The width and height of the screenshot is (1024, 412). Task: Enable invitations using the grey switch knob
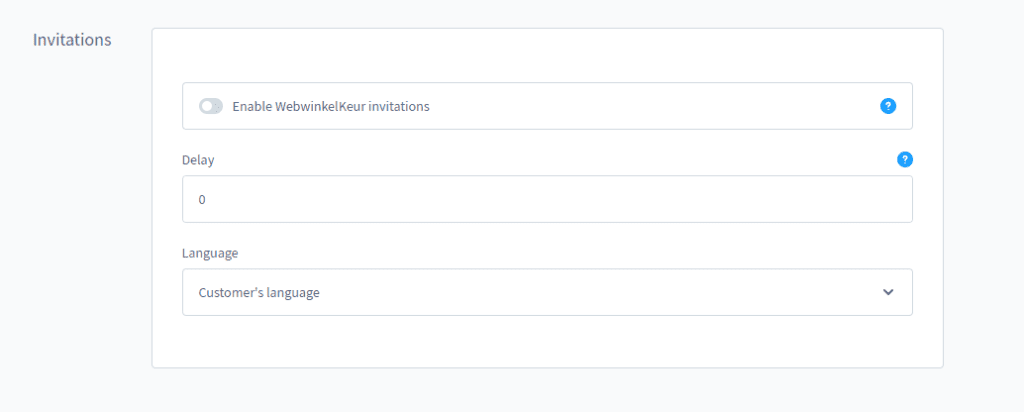[206, 106]
